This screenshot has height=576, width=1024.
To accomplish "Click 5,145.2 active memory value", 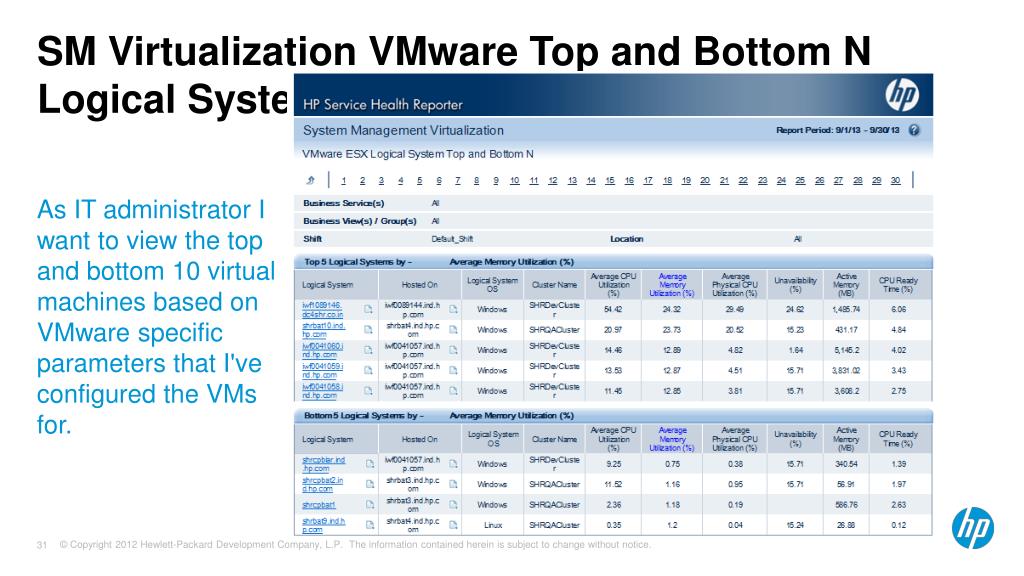I will tap(846, 350).
